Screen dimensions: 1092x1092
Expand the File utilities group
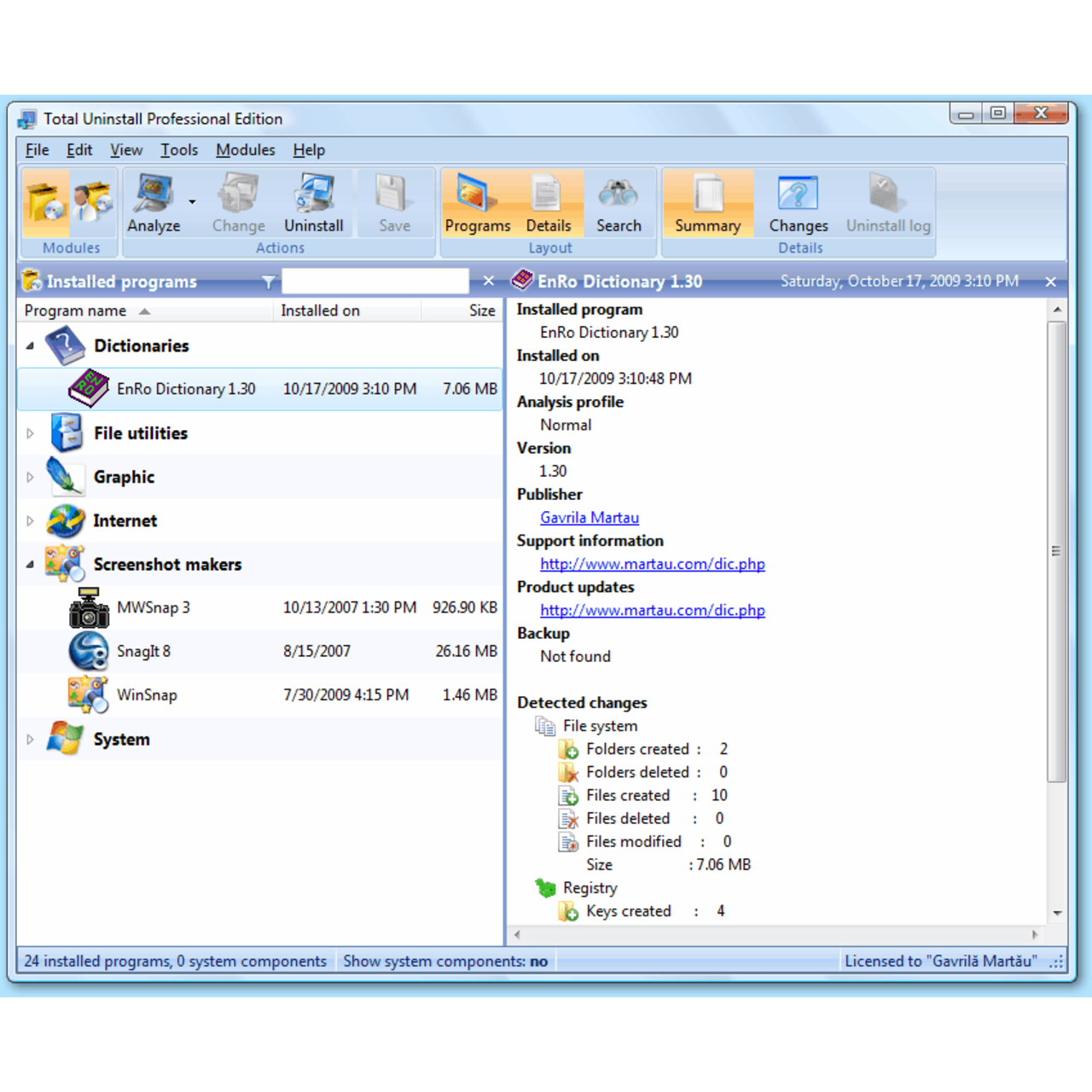pos(30,433)
